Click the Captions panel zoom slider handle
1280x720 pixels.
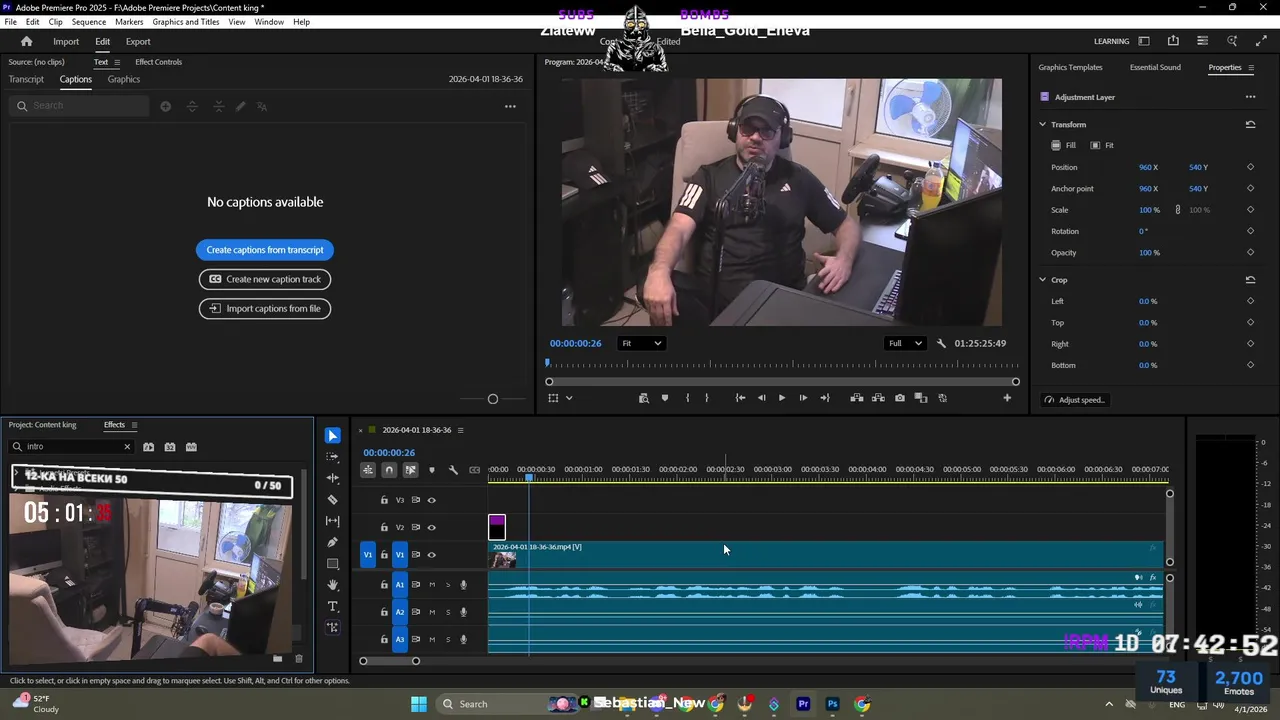492,399
